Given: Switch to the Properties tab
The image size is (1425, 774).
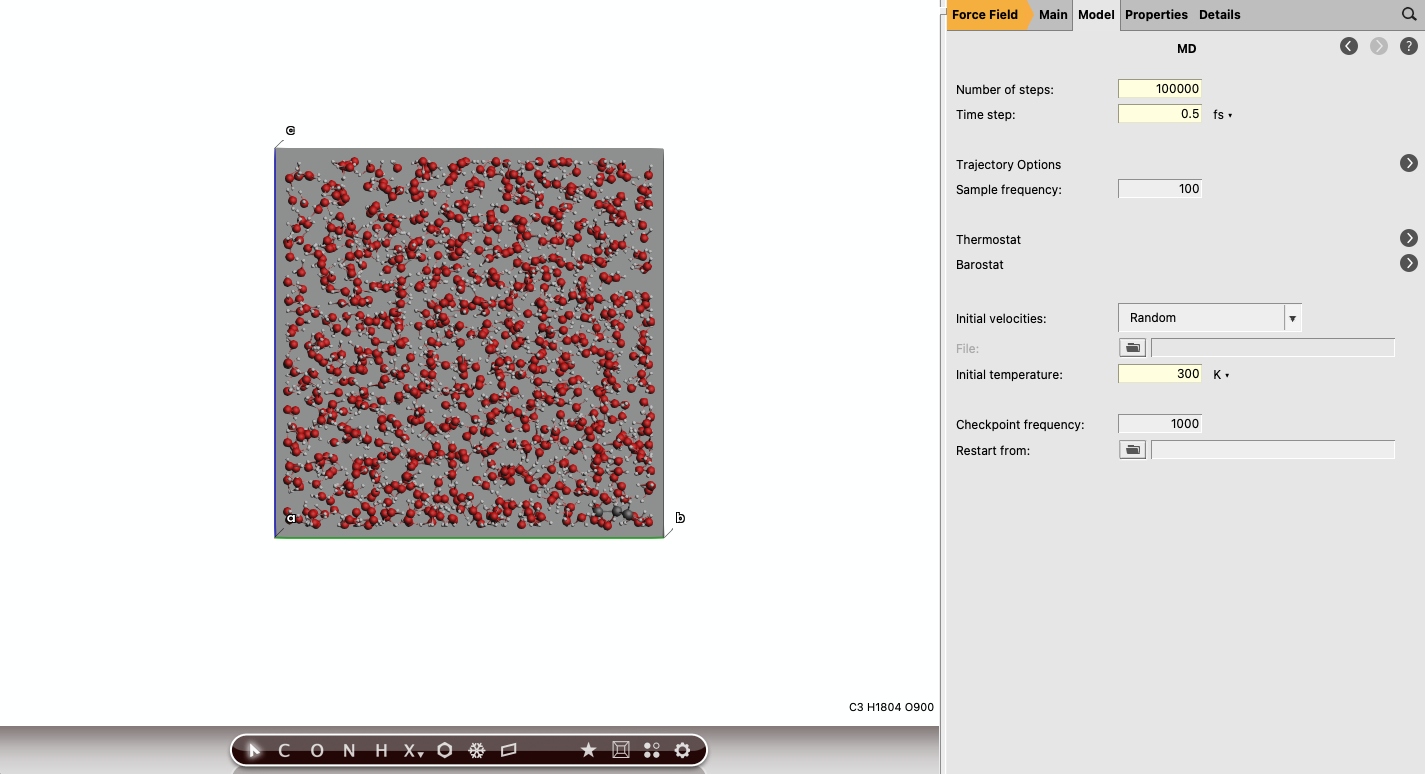Looking at the screenshot, I should pos(1156,15).
